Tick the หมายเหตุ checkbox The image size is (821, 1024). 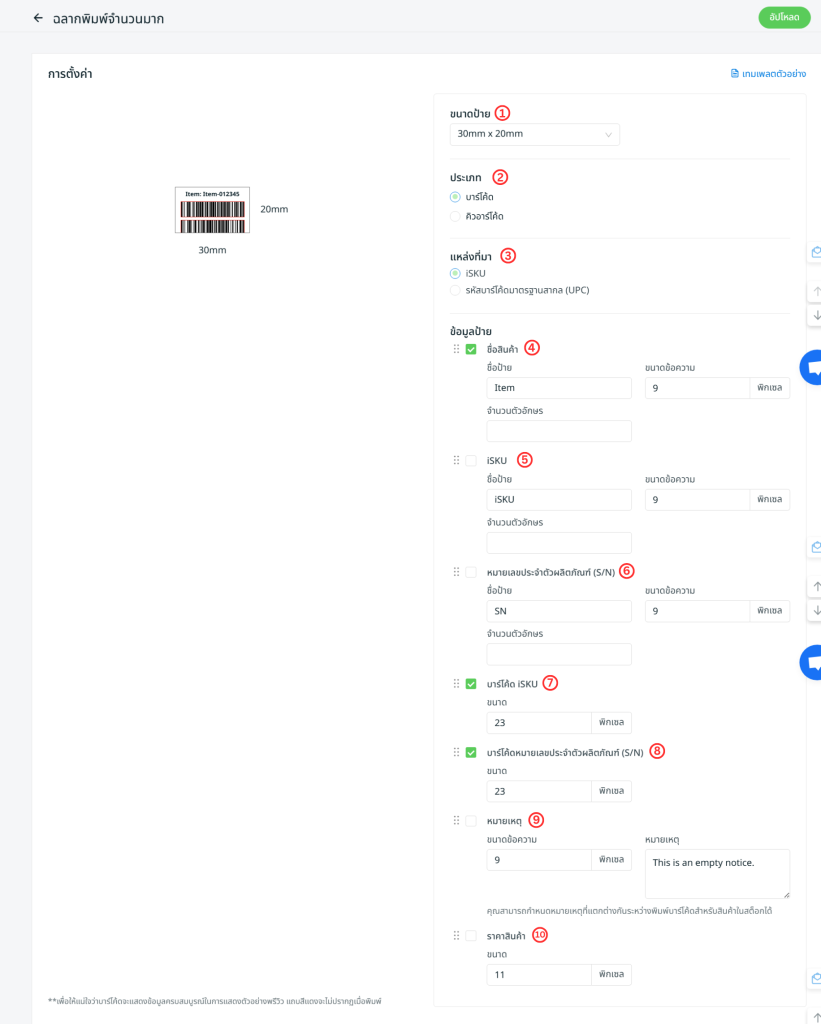[x=471, y=821]
